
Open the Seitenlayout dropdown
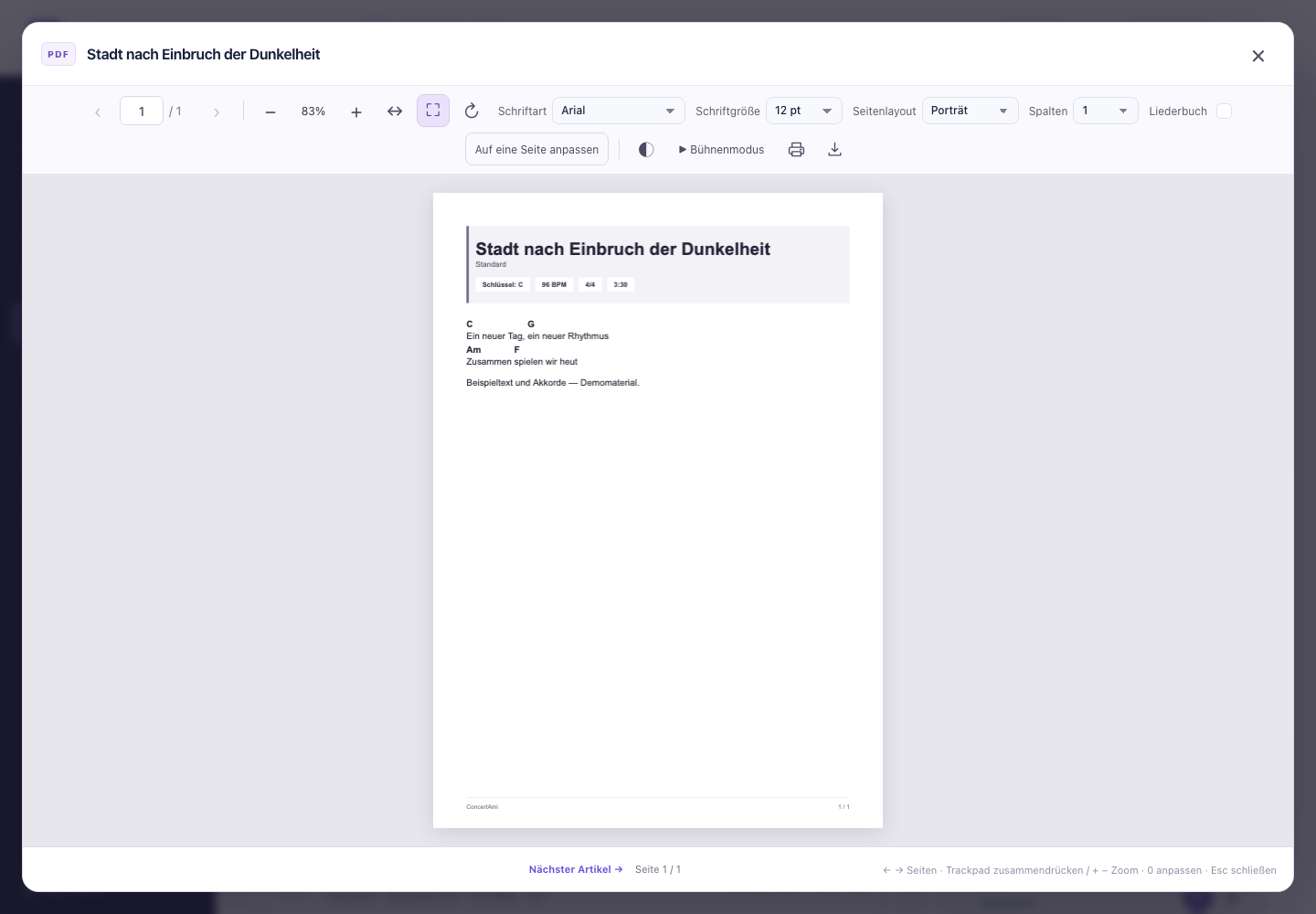pos(971,111)
